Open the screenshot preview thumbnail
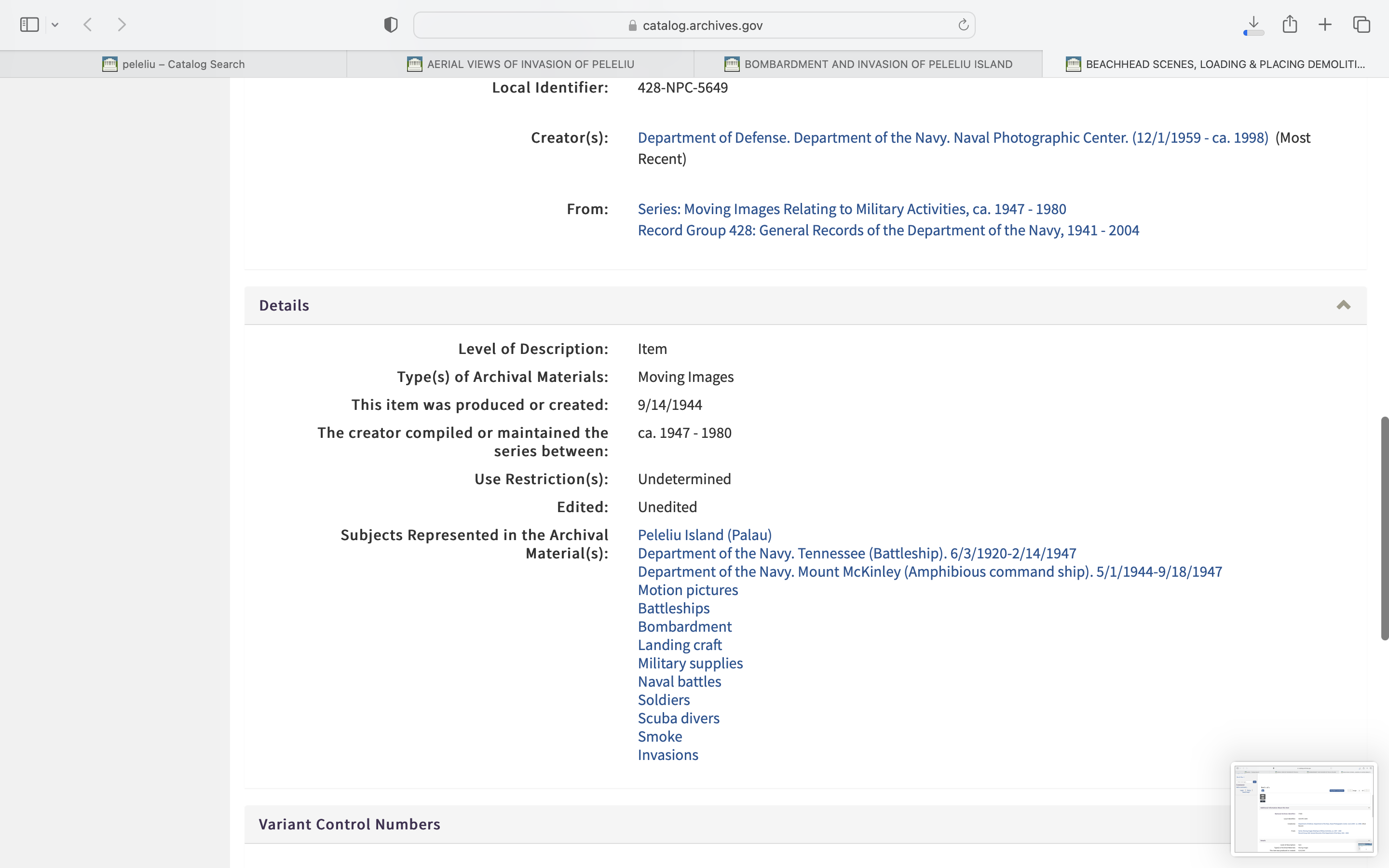The image size is (1389, 868). coord(1304,809)
